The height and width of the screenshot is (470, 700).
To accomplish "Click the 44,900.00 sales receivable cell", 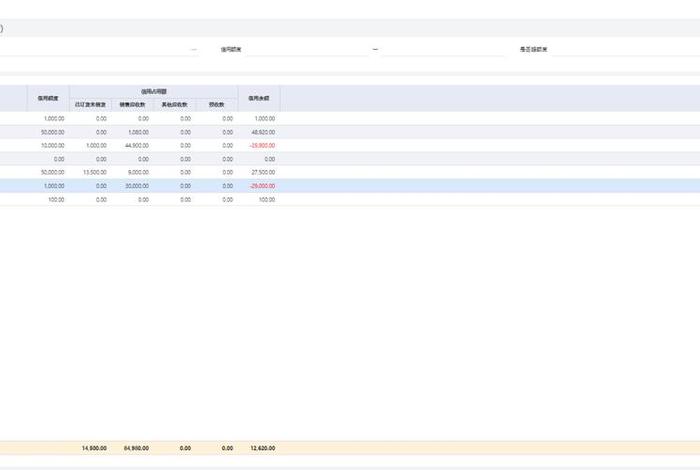I will point(135,145).
